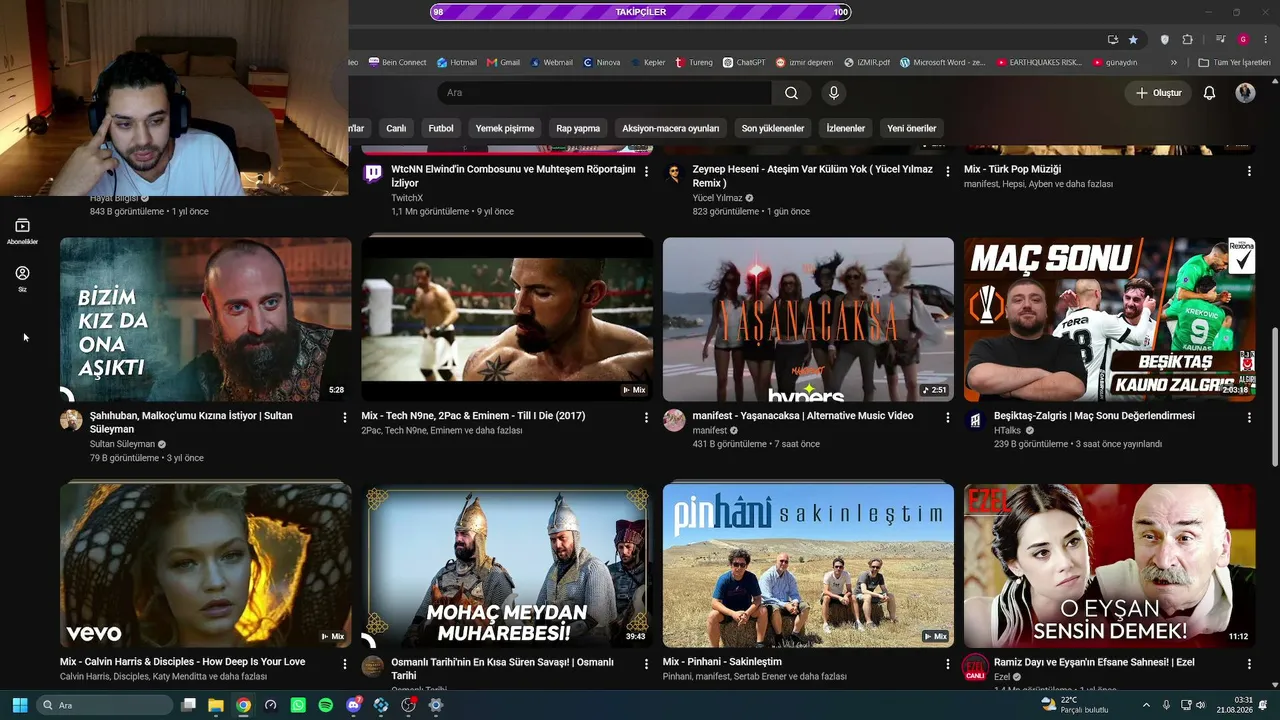This screenshot has width=1280, height=720.
Task: Select the Rap yapma filter chip
Action: point(578,128)
